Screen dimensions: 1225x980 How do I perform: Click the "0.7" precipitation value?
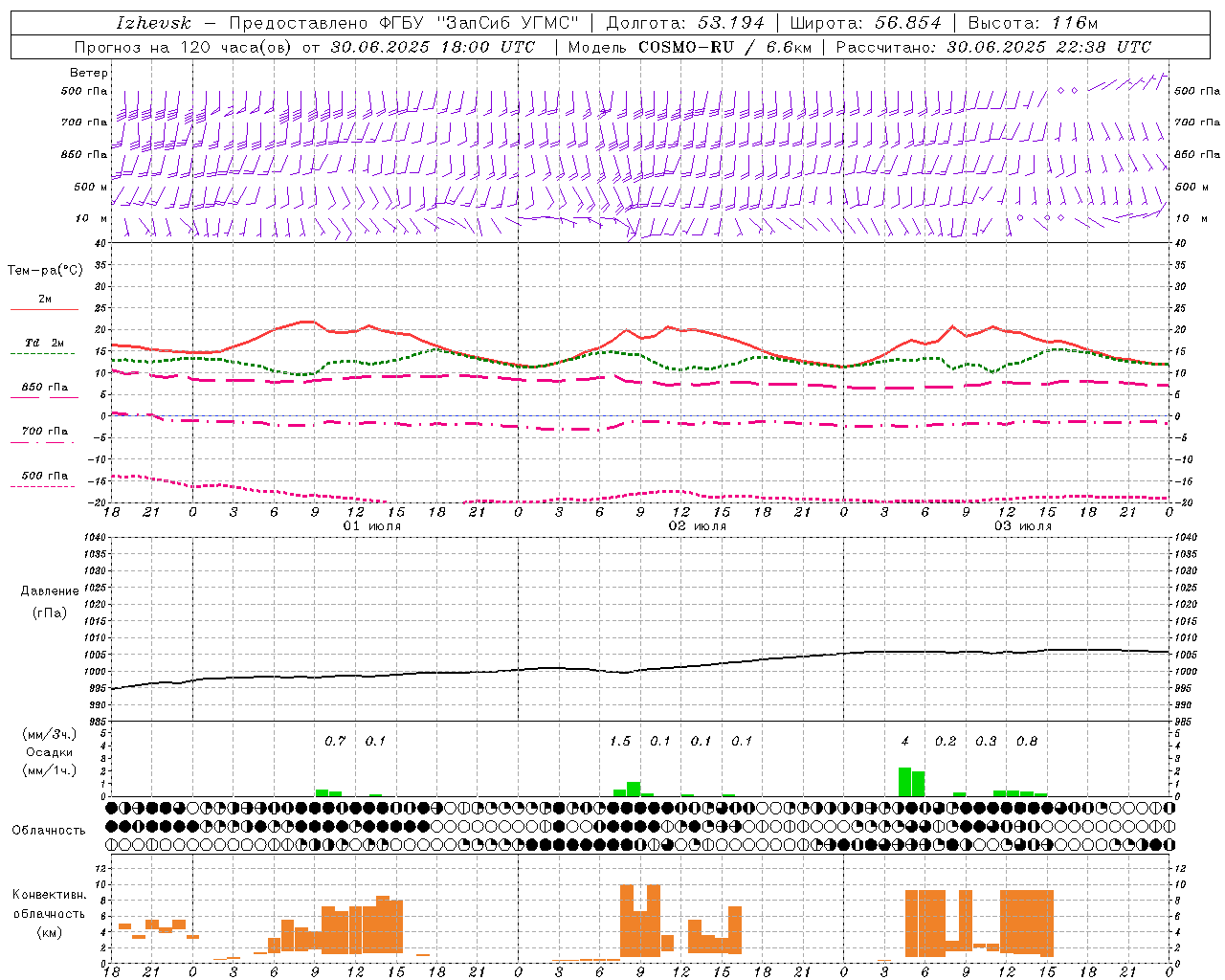(x=335, y=741)
